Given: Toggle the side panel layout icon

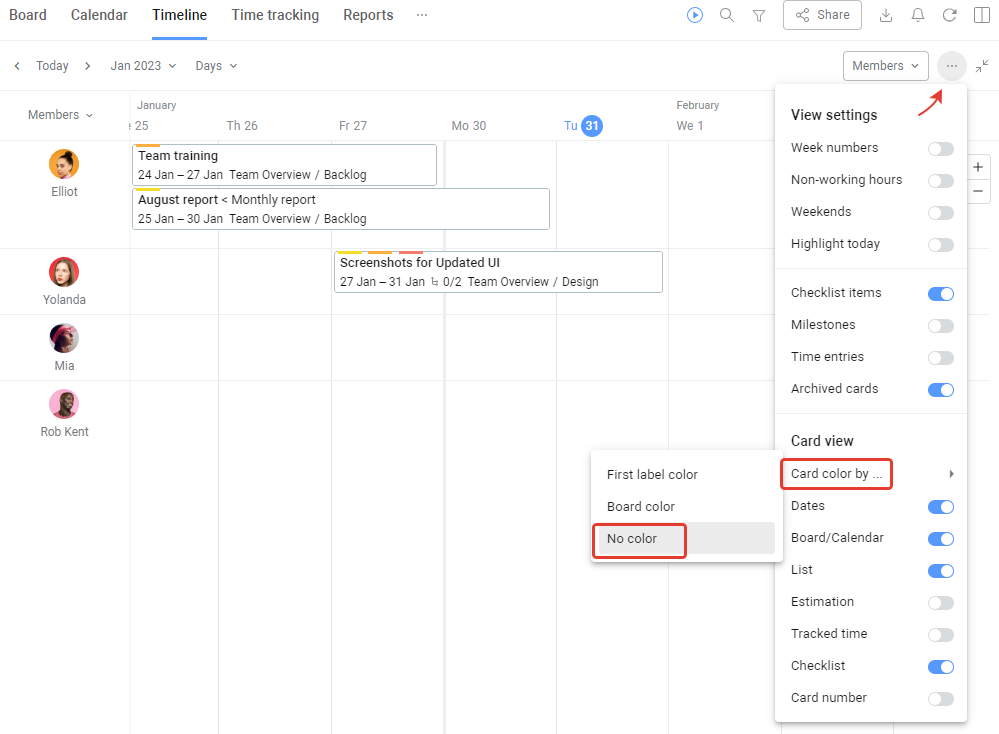Looking at the screenshot, I should click(982, 15).
